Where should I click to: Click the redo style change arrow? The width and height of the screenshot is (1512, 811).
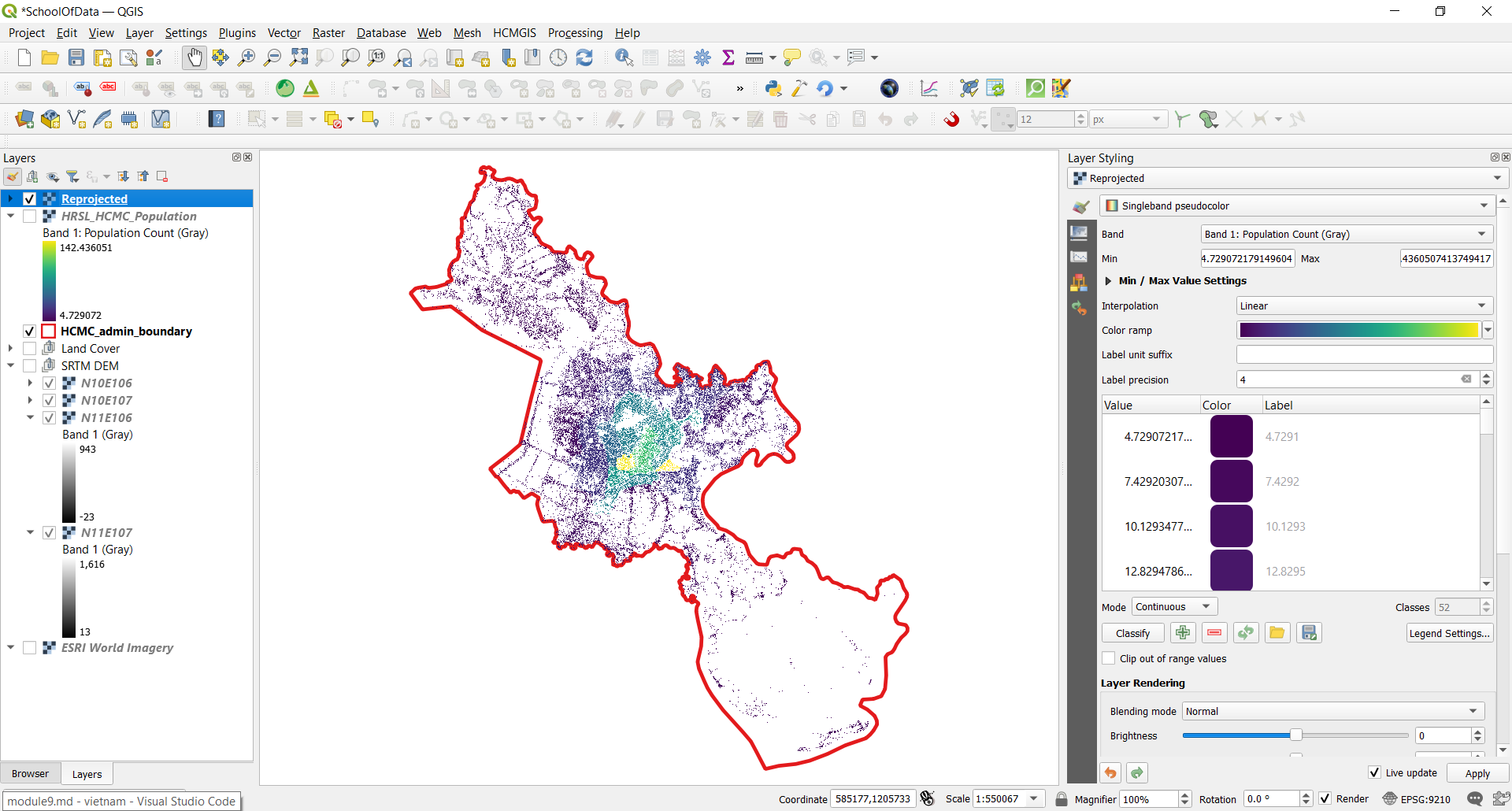[1137, 772]
